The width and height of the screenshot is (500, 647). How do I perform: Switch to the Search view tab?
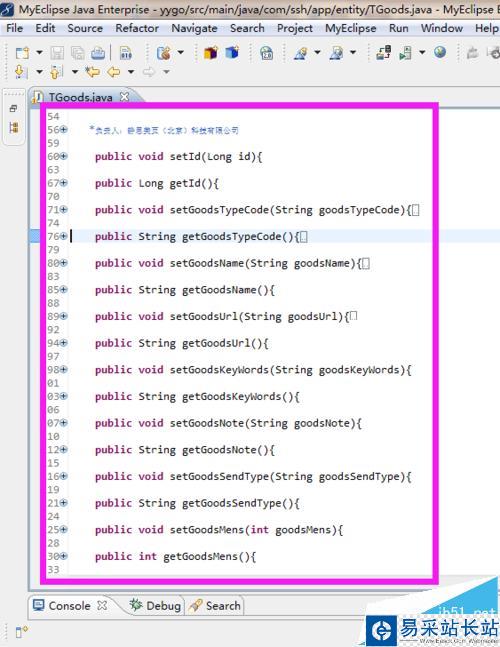(x=215, y=606)
